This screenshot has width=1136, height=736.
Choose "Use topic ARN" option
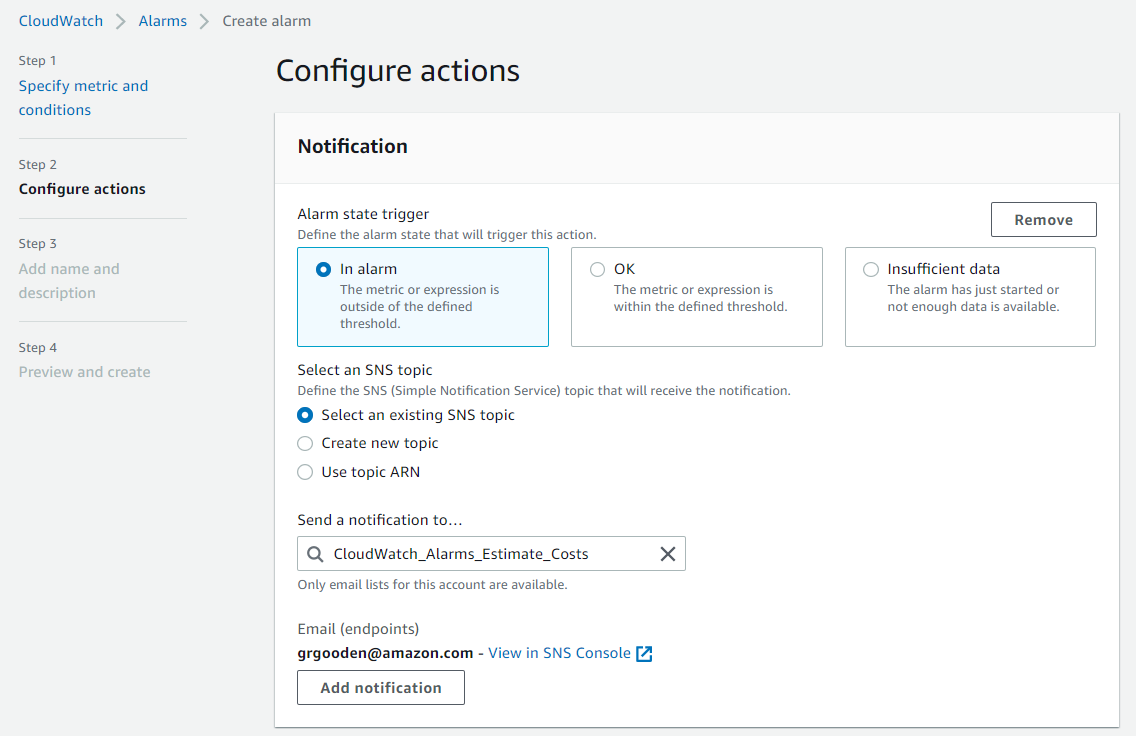305,471
